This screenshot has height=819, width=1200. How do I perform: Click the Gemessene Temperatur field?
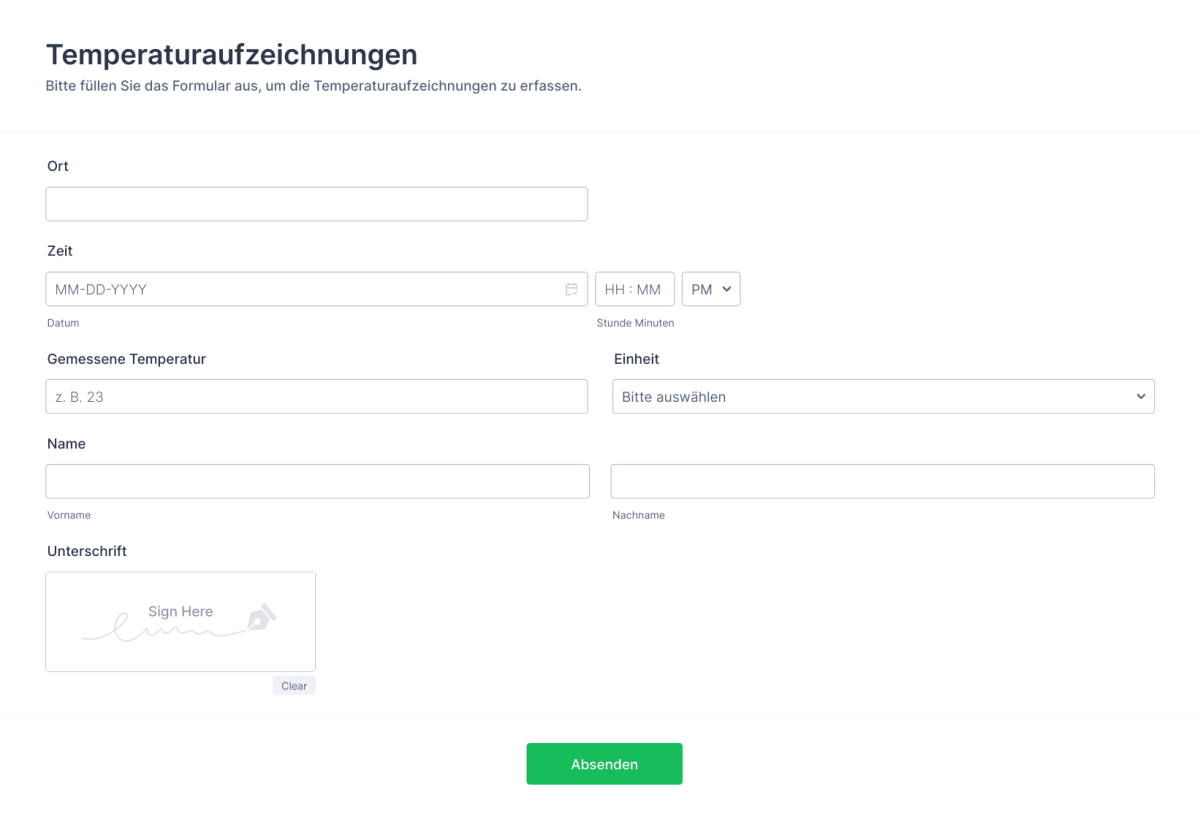tap(316, 396)
